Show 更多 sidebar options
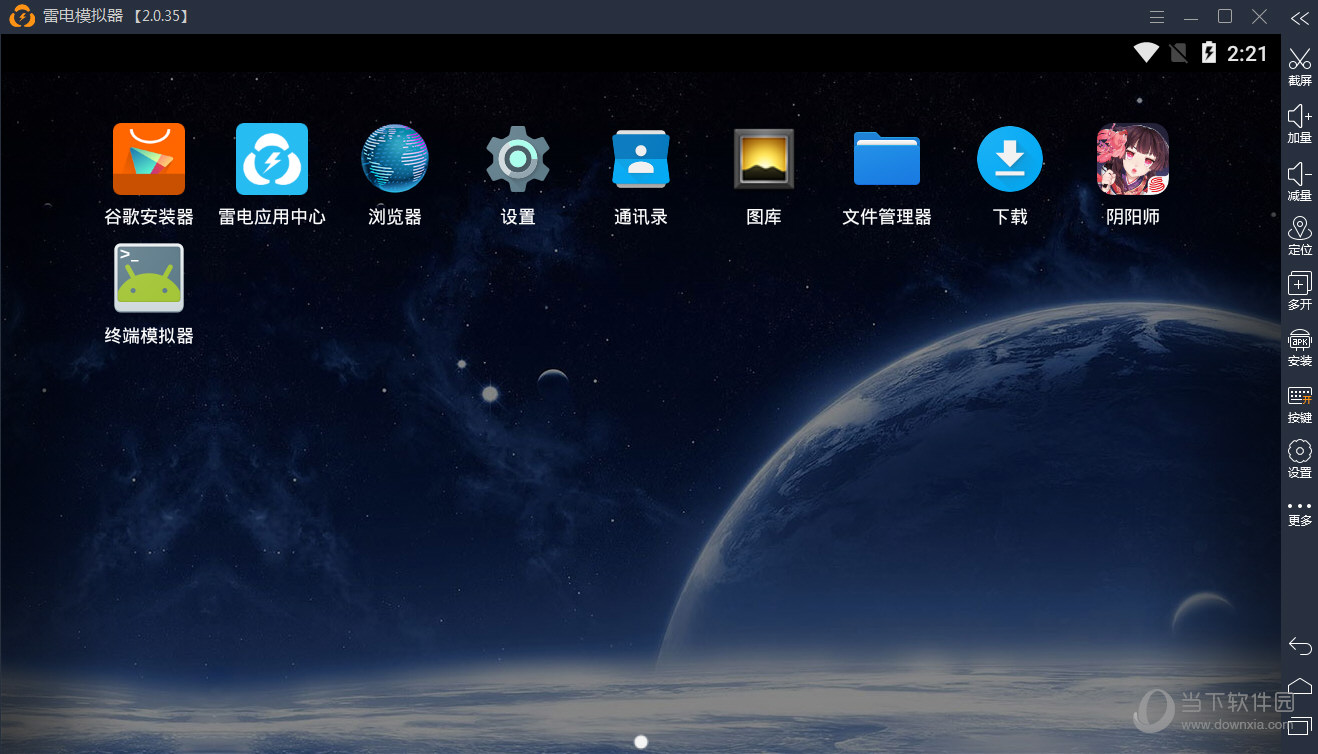This screenshot has height=754, width=1318. pyautogui.click(x=1300, y=512)
